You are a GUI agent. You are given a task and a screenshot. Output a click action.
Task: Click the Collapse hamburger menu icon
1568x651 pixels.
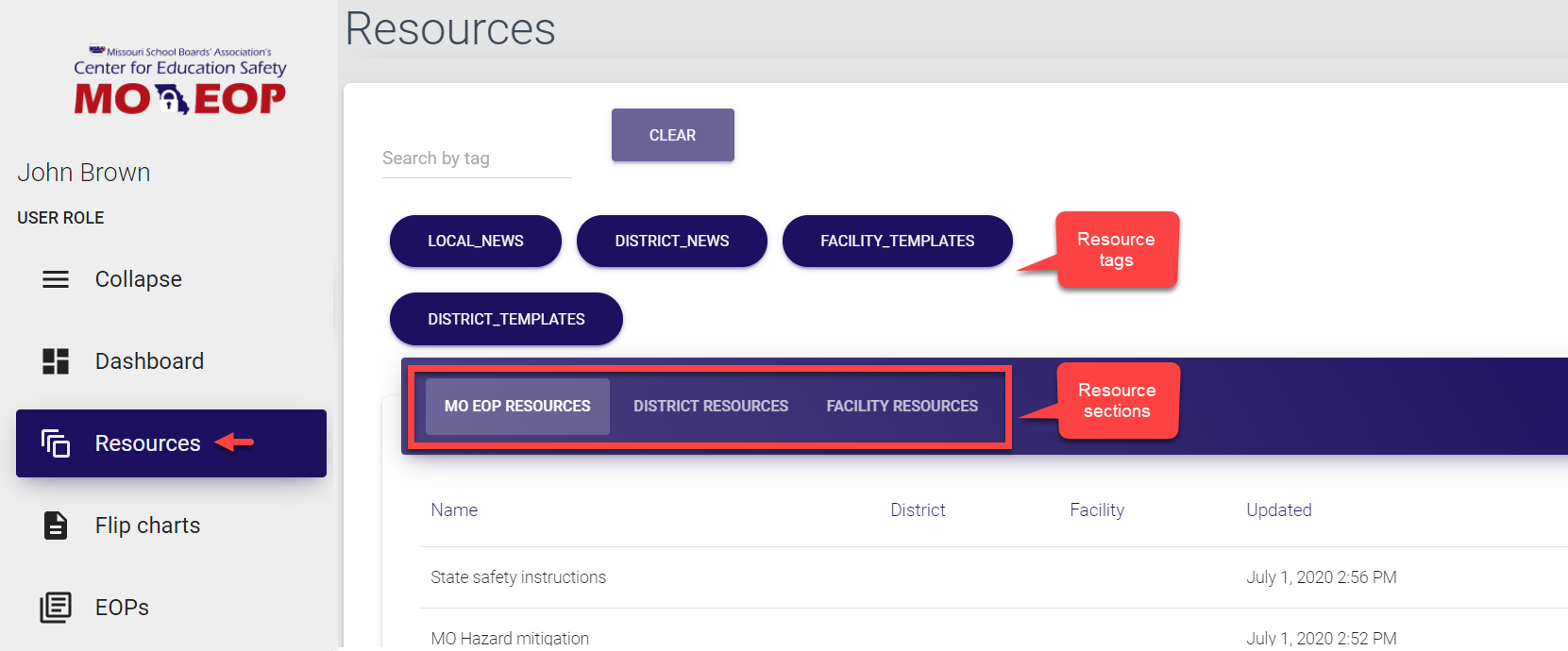click(56, 279)
